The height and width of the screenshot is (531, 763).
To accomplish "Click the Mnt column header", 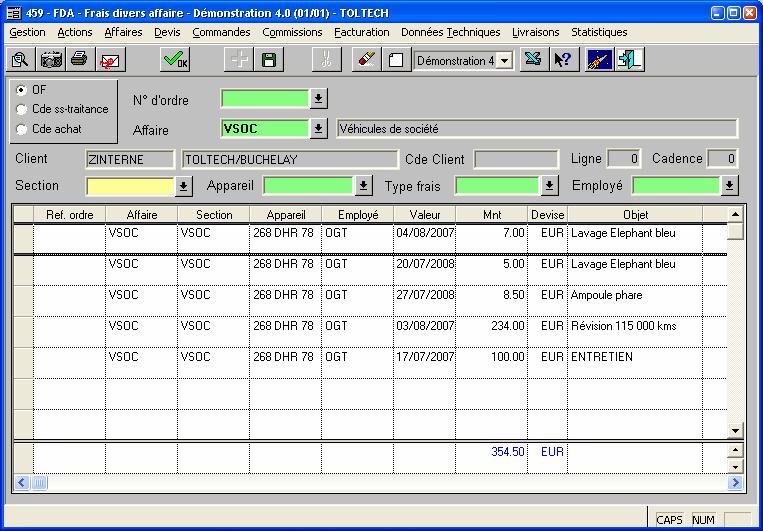I will pos(492,215).
